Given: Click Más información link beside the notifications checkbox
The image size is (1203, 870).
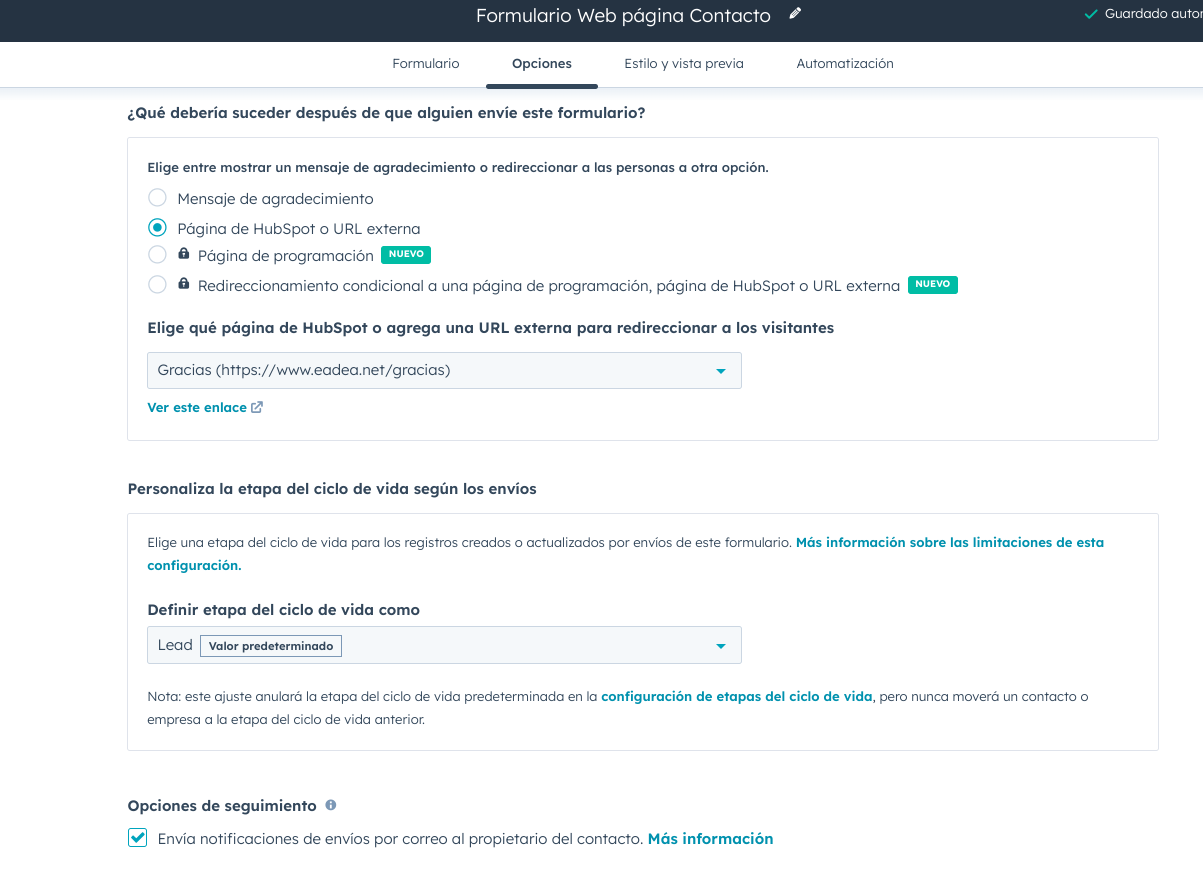Looking at the screenshot, I should 710,839.
